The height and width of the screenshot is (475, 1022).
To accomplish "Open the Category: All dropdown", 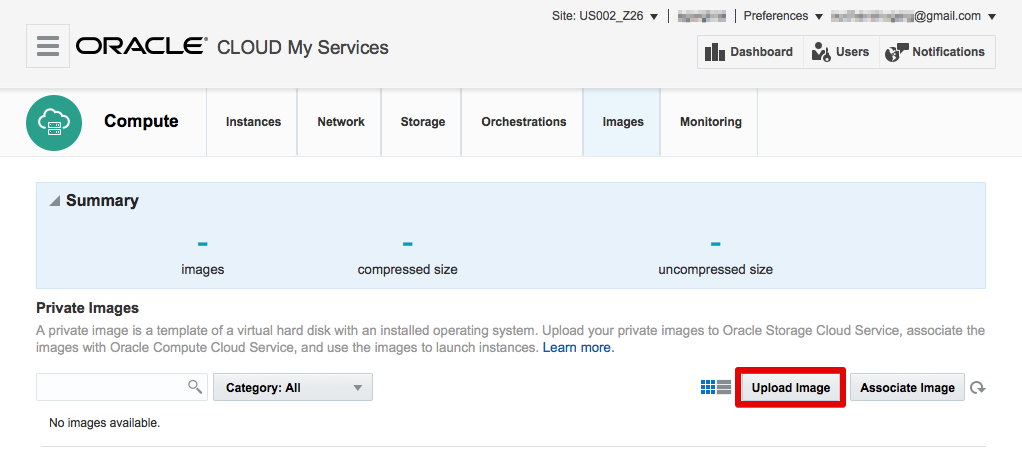I will pos(292,387).
